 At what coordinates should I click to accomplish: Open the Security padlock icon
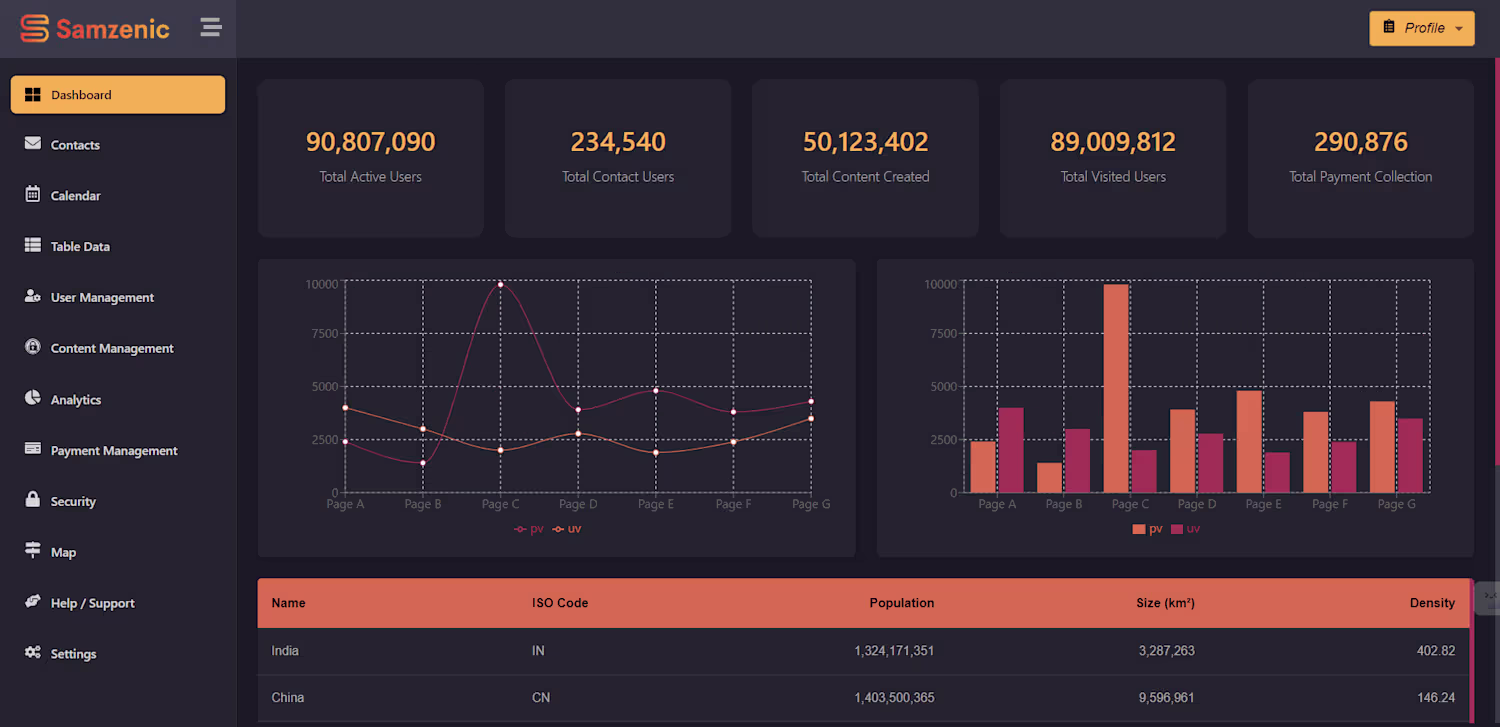coord(33,499)
